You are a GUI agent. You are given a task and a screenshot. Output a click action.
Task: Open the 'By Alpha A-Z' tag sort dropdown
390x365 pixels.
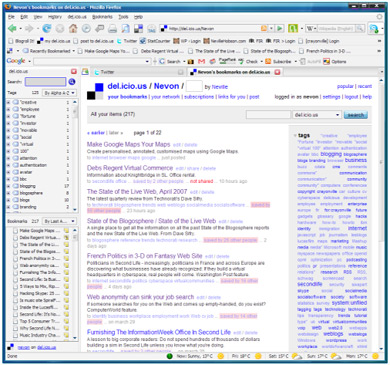60,93
